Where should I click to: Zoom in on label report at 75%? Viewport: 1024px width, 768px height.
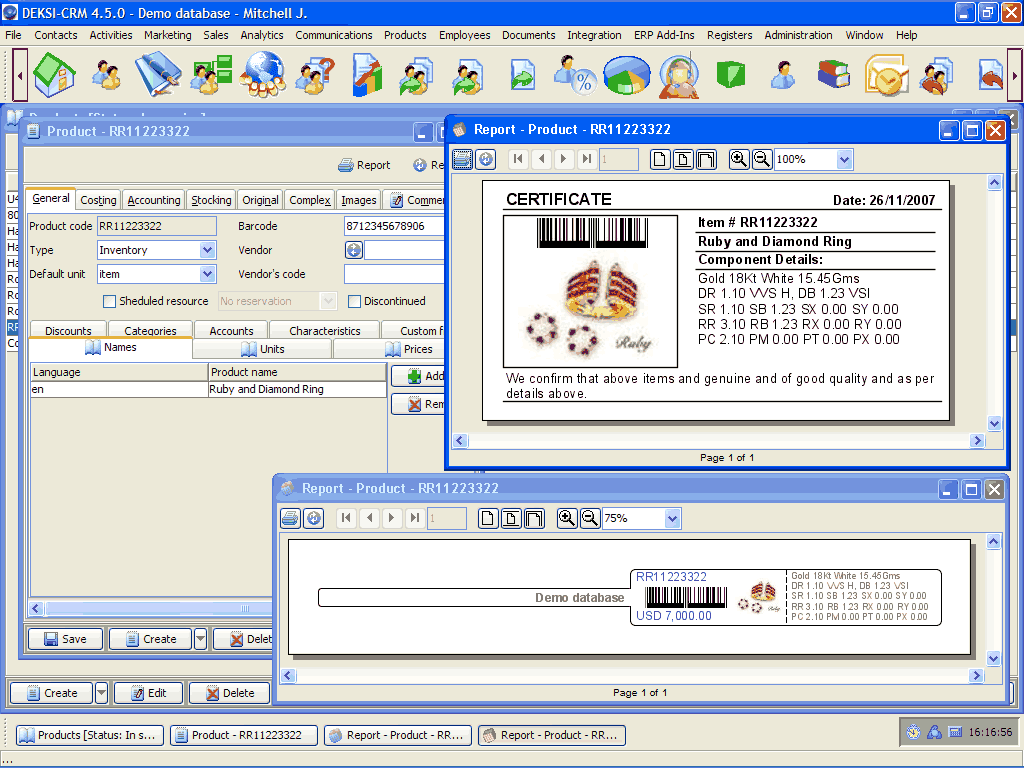click(x=566, y=518)
